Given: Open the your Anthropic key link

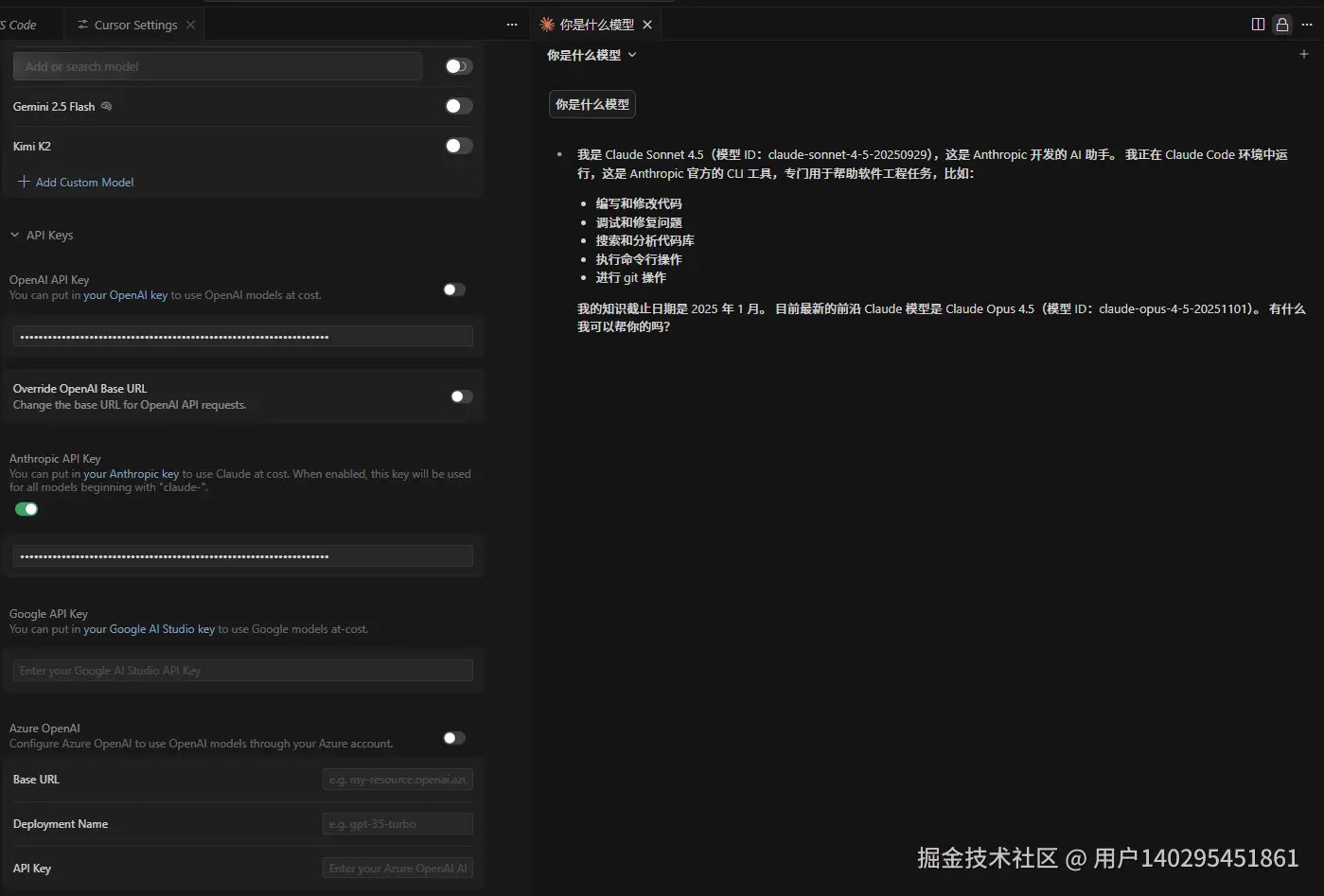Looking at the screenshot, I should coord(131,473).
